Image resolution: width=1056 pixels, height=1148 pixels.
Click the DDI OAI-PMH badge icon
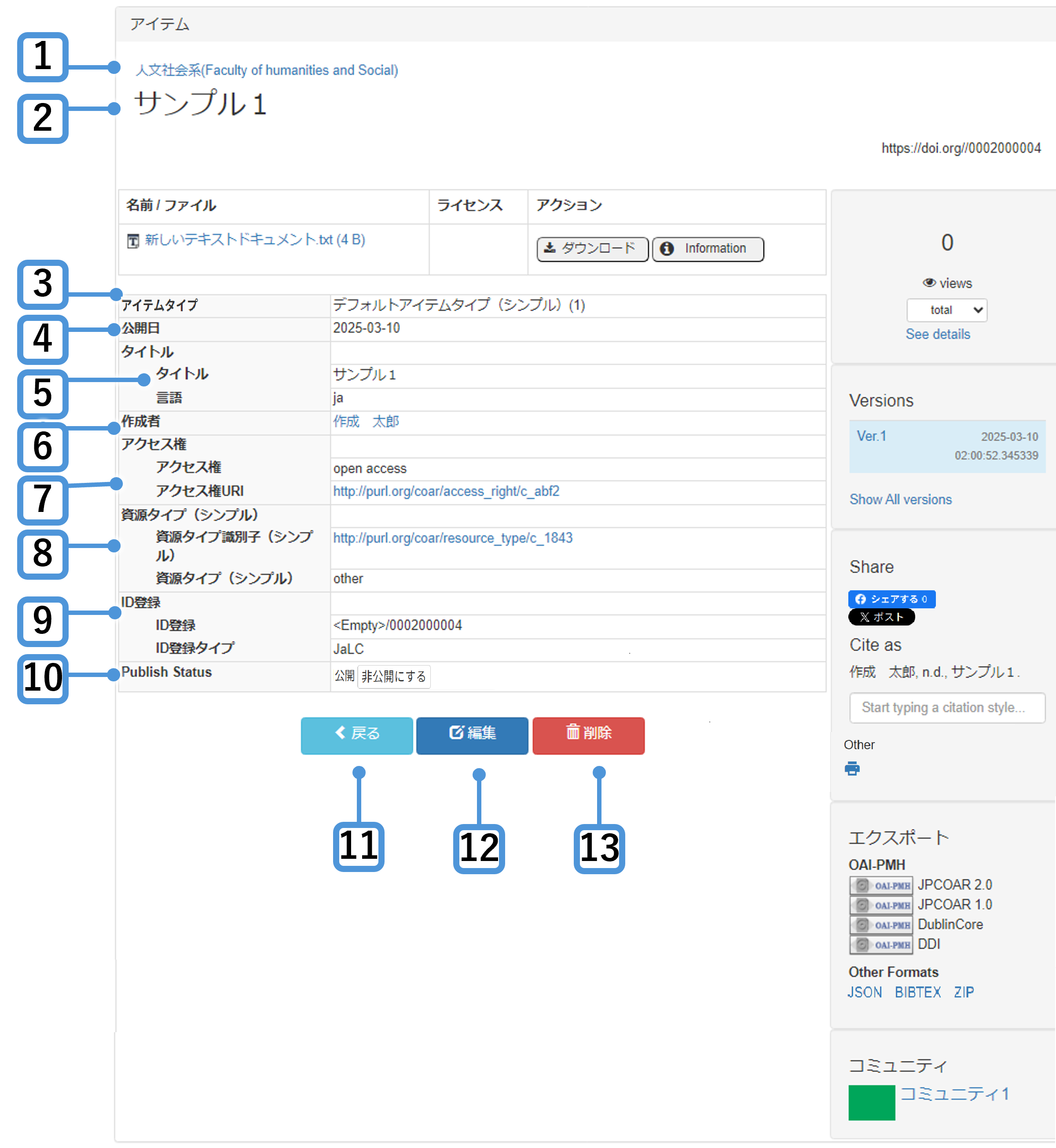(x=880, y=945)
